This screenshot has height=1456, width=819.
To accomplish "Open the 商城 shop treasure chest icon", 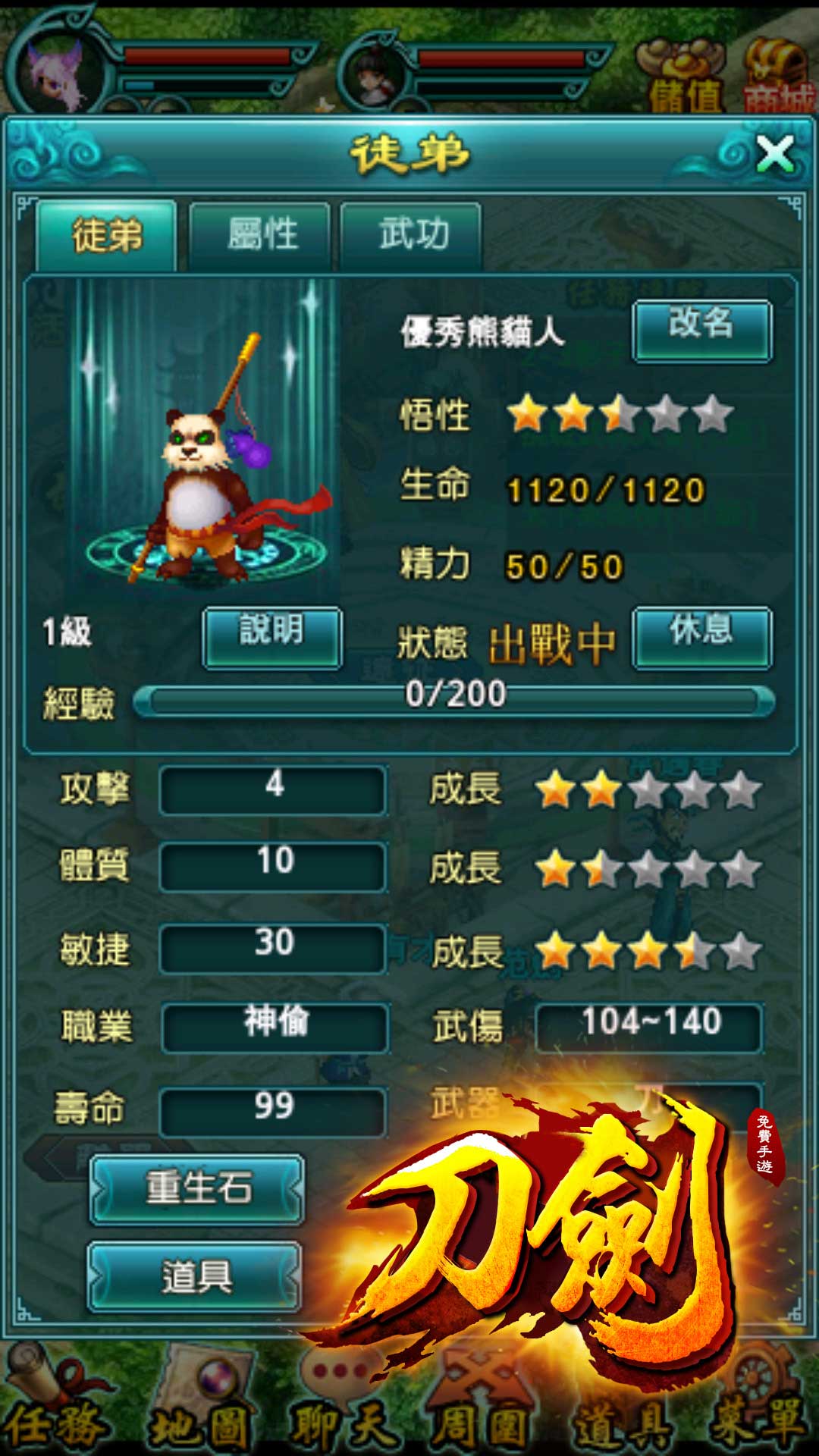I will [779, 74].
